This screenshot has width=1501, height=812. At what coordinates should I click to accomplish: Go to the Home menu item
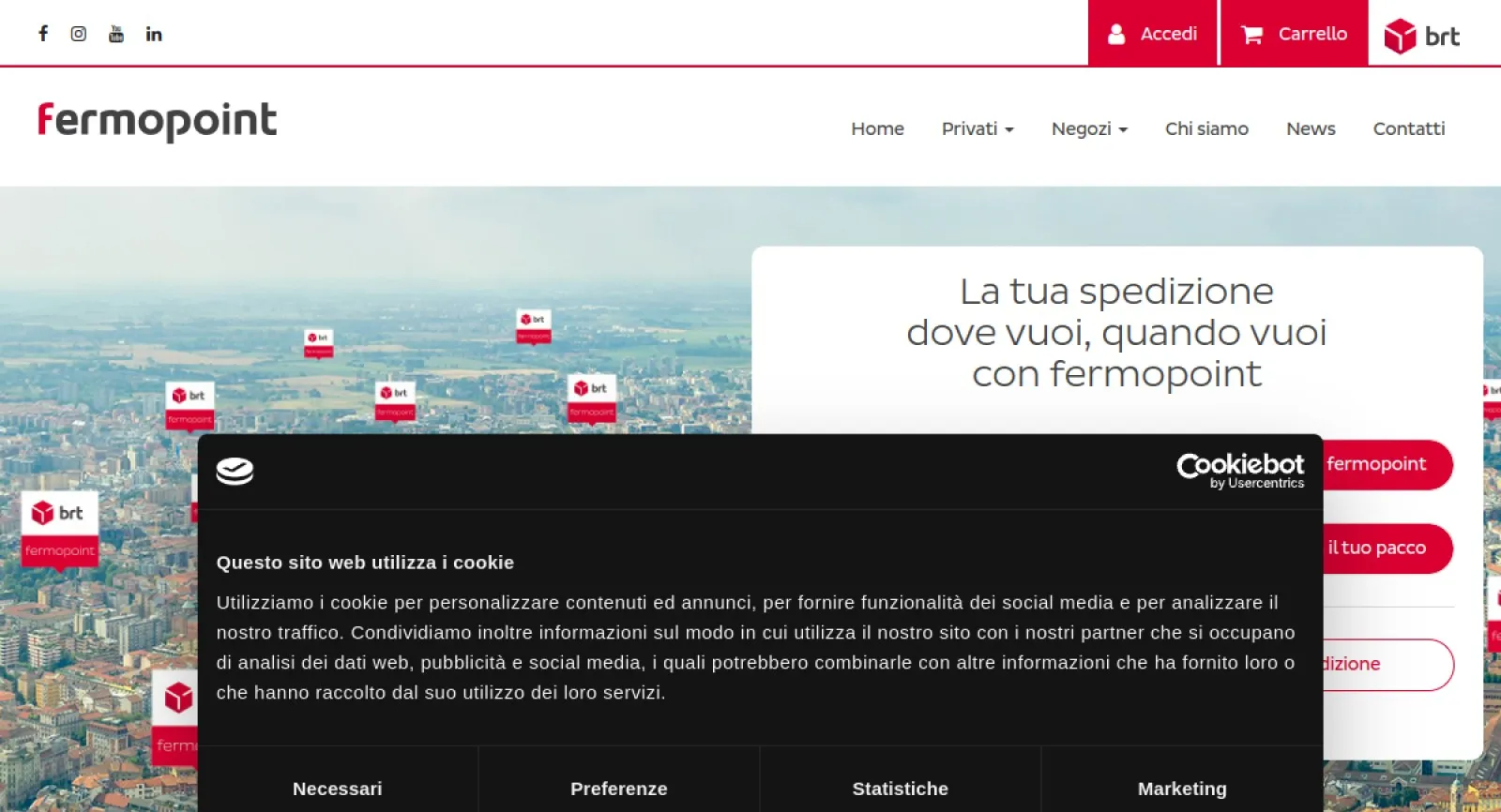coord(877,128)
